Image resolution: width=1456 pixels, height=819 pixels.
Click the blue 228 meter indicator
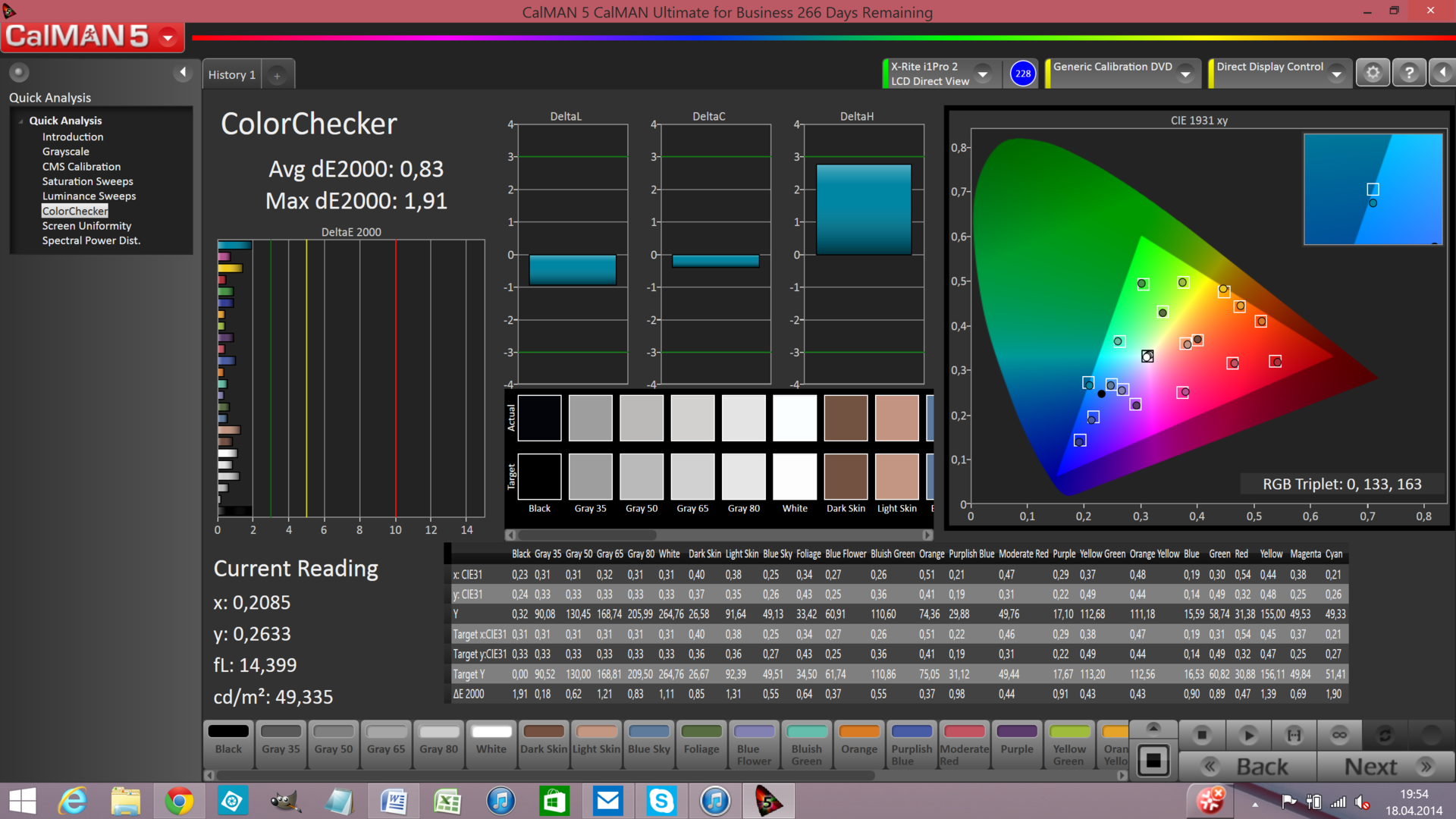tap(1023, 74)
